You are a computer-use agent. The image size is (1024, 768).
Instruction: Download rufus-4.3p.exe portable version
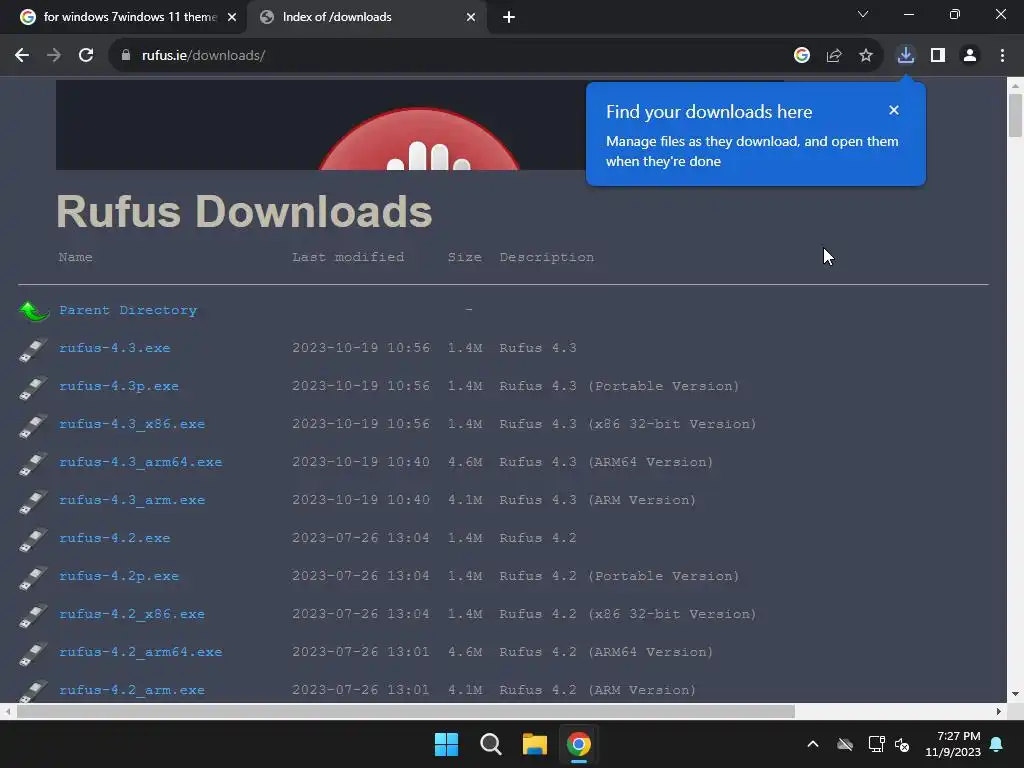pyautogui.click(x=119, y=386)
